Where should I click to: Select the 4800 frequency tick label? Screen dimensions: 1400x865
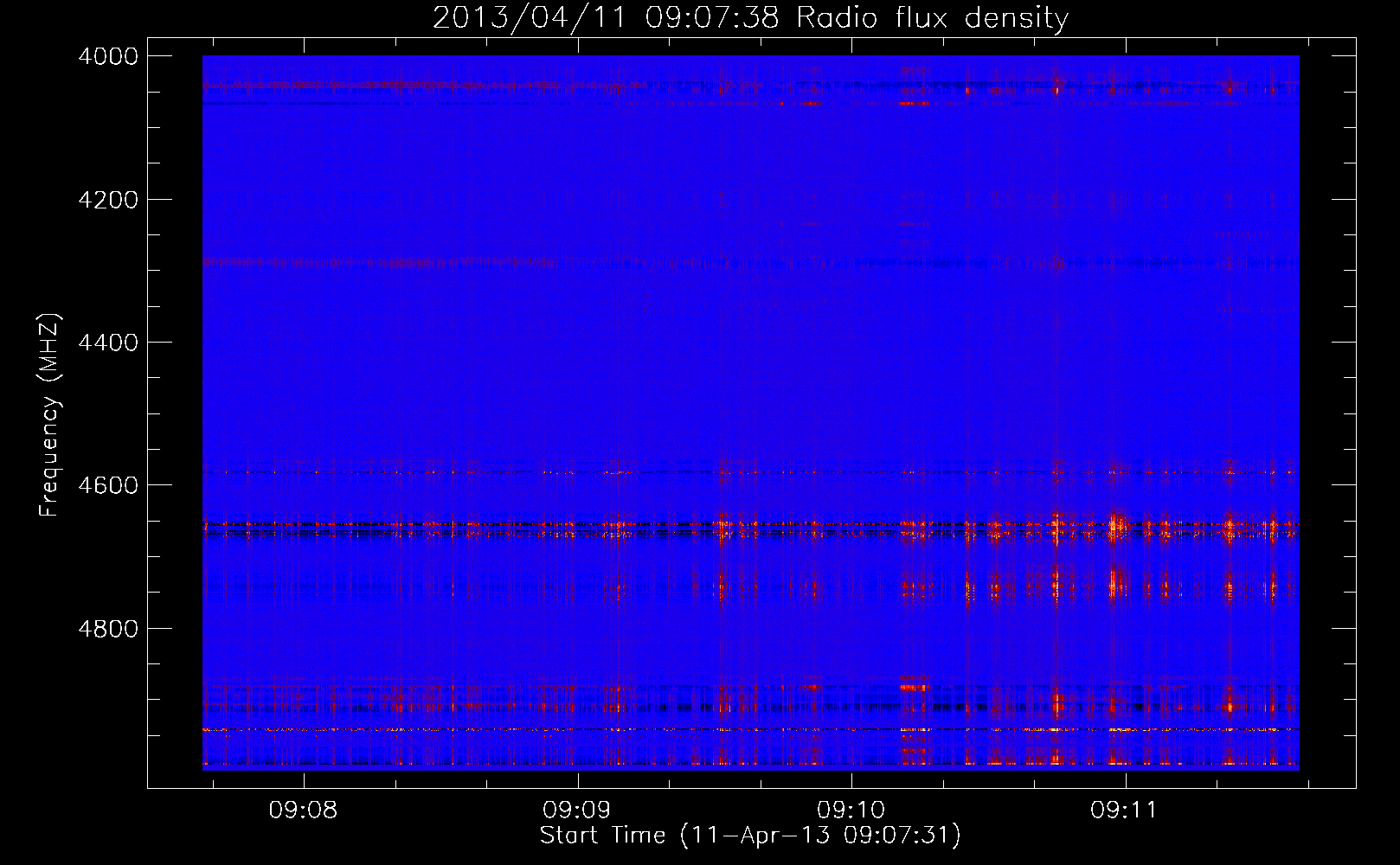click(108, 629)
